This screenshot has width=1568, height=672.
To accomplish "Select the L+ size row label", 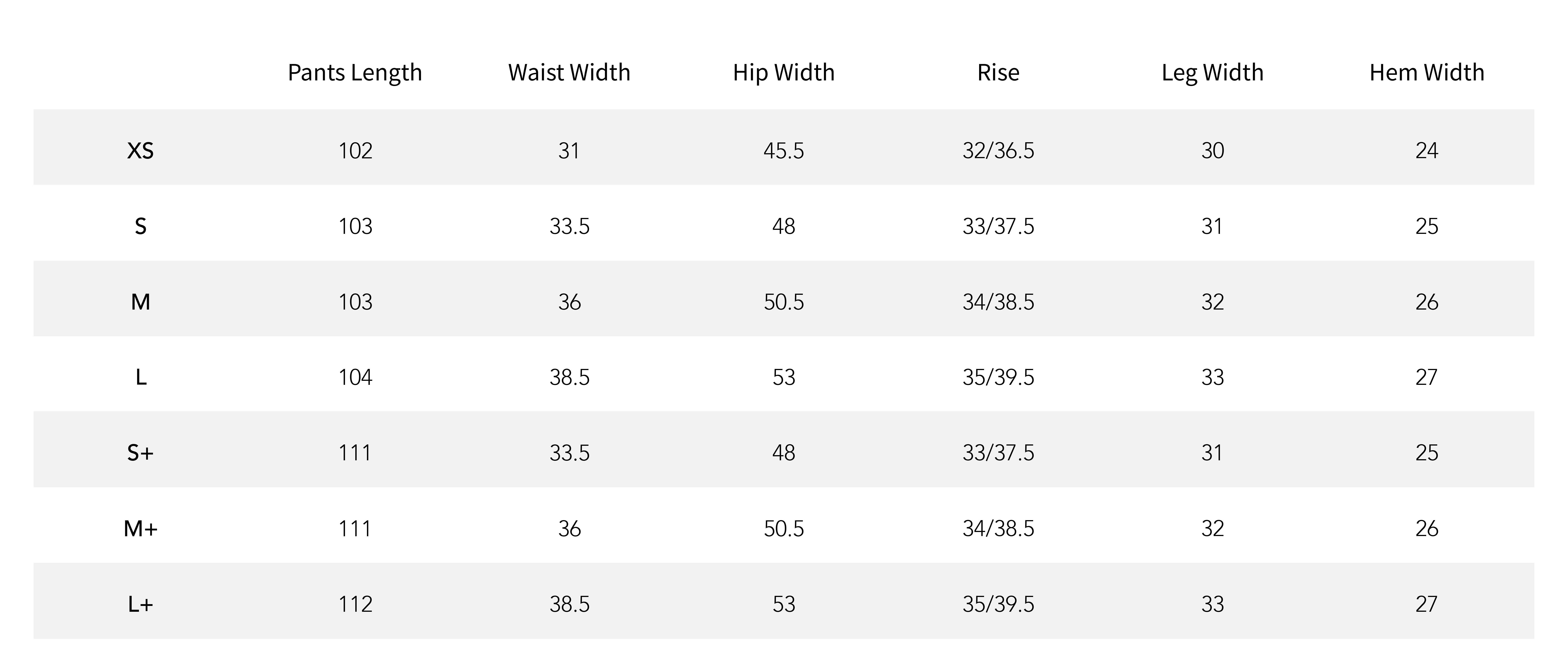I will [x=141, y=604].
